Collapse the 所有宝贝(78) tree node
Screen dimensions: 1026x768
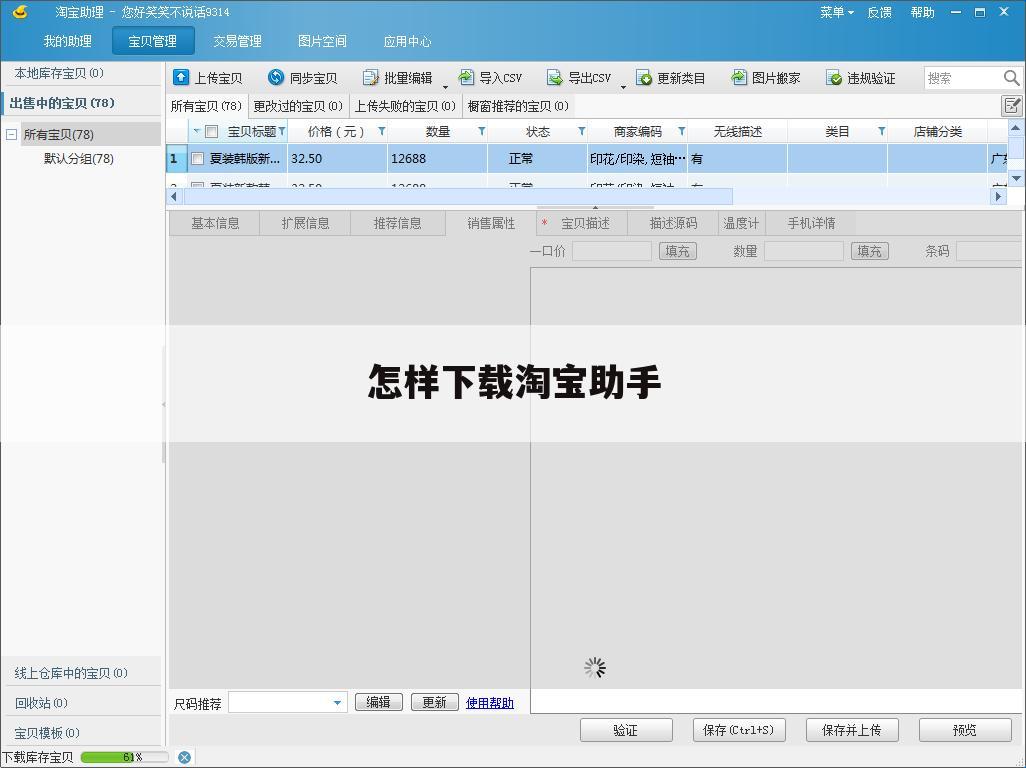coord(11,134)
